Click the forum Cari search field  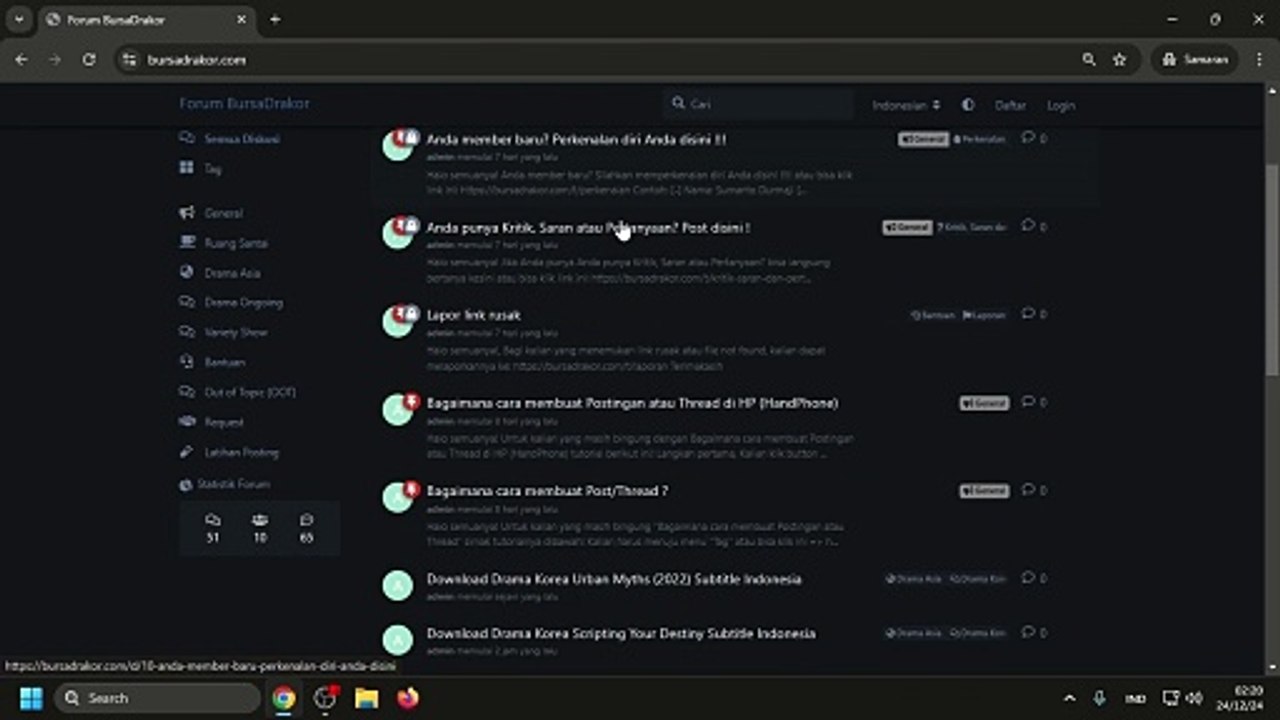click(758, 103)
